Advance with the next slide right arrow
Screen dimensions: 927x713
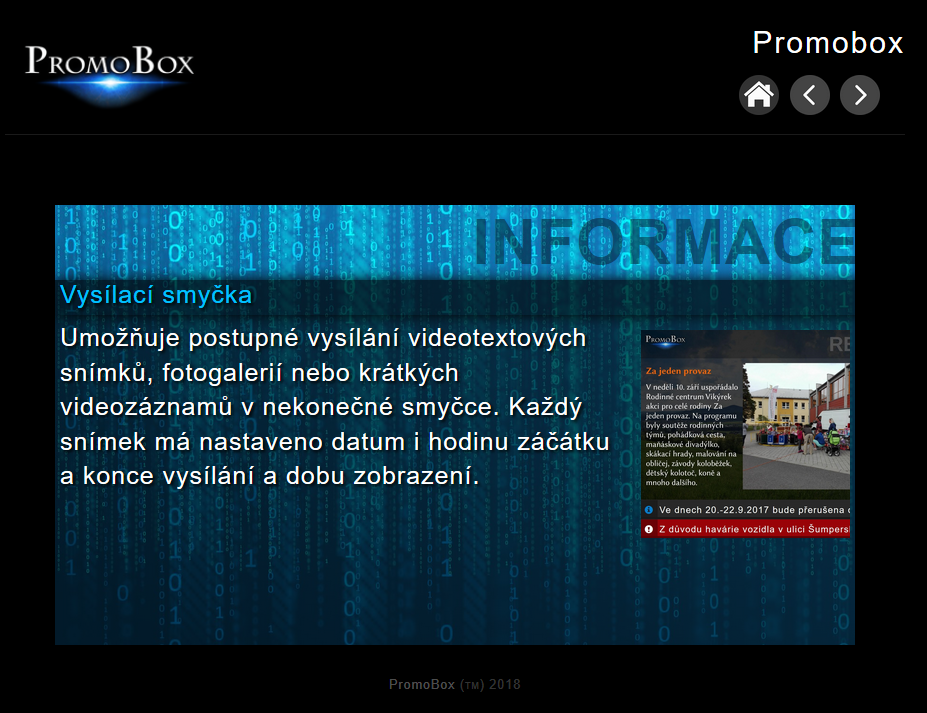[x=860, y=95]
